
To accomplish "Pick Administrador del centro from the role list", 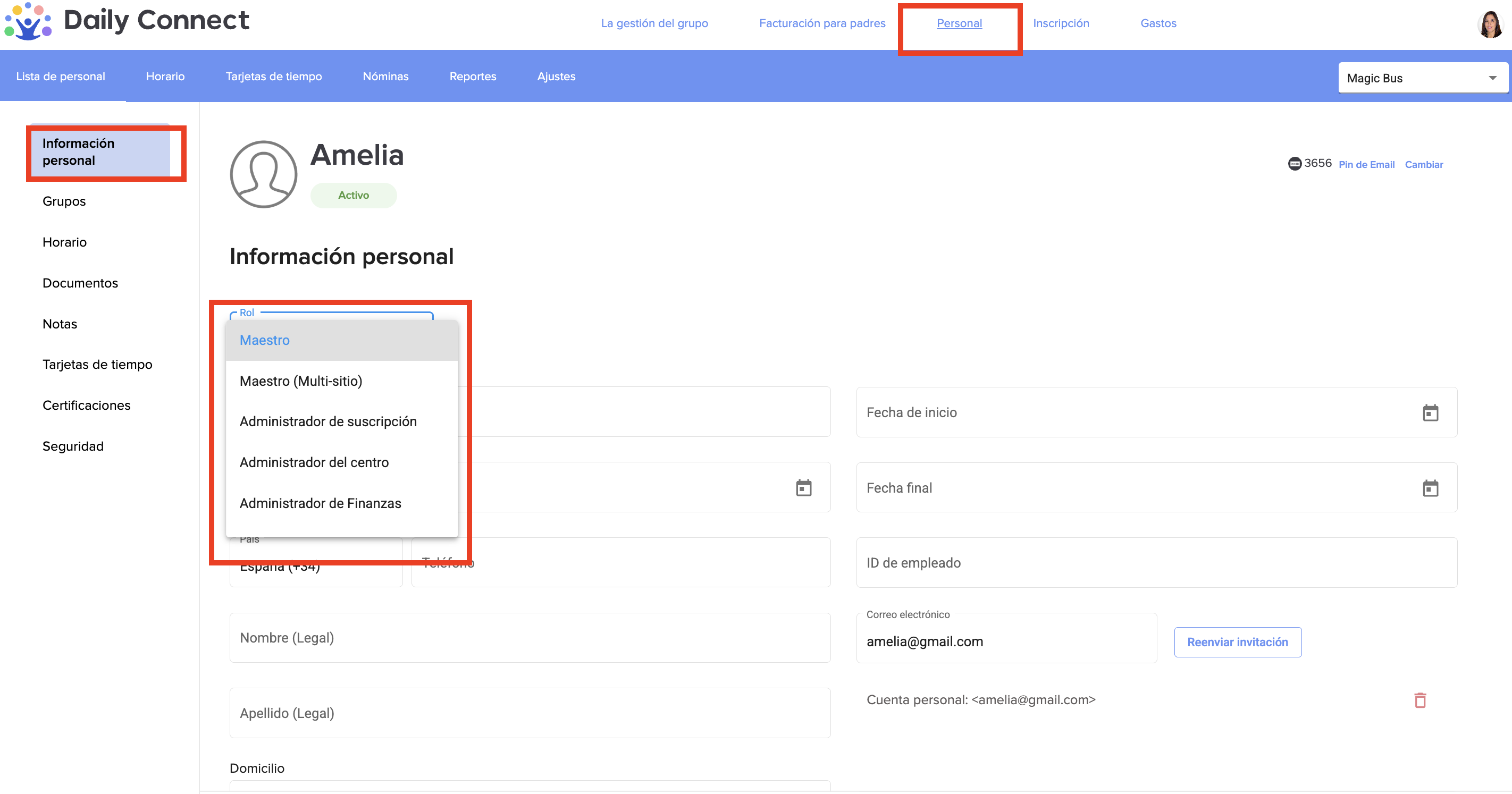I will click(314, 462).
